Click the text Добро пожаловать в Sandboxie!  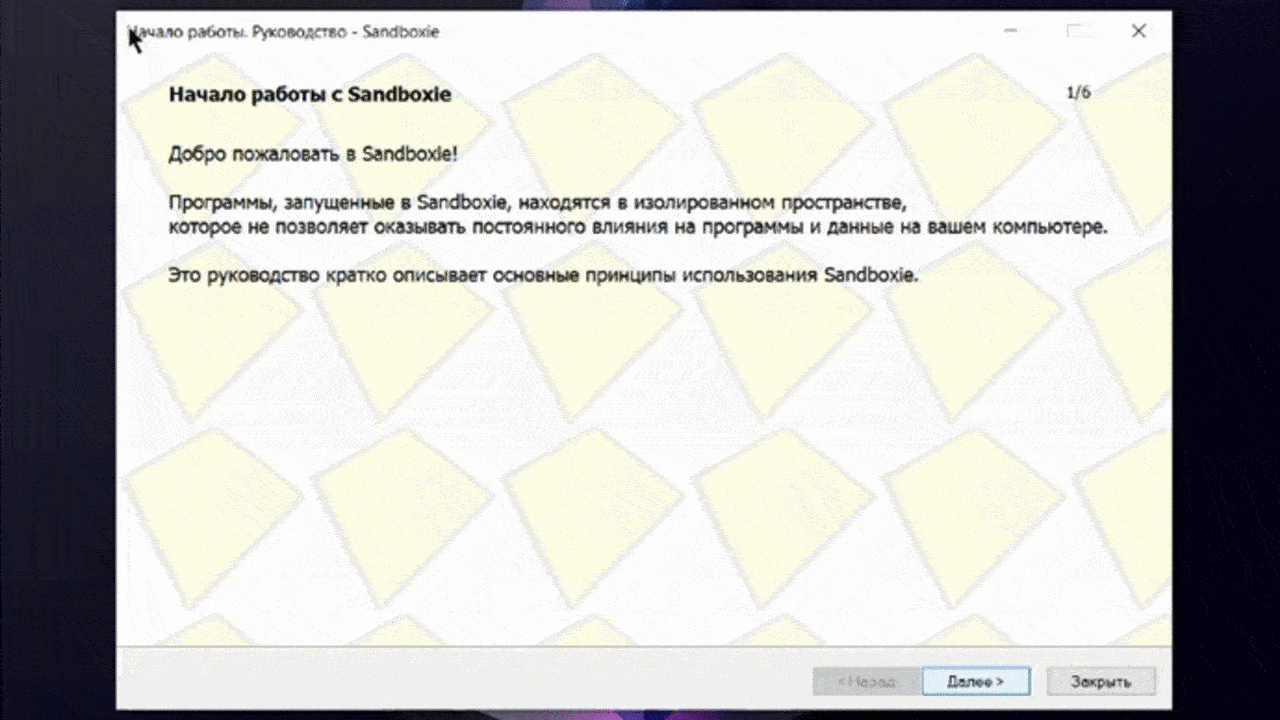[x=313, y=155]
